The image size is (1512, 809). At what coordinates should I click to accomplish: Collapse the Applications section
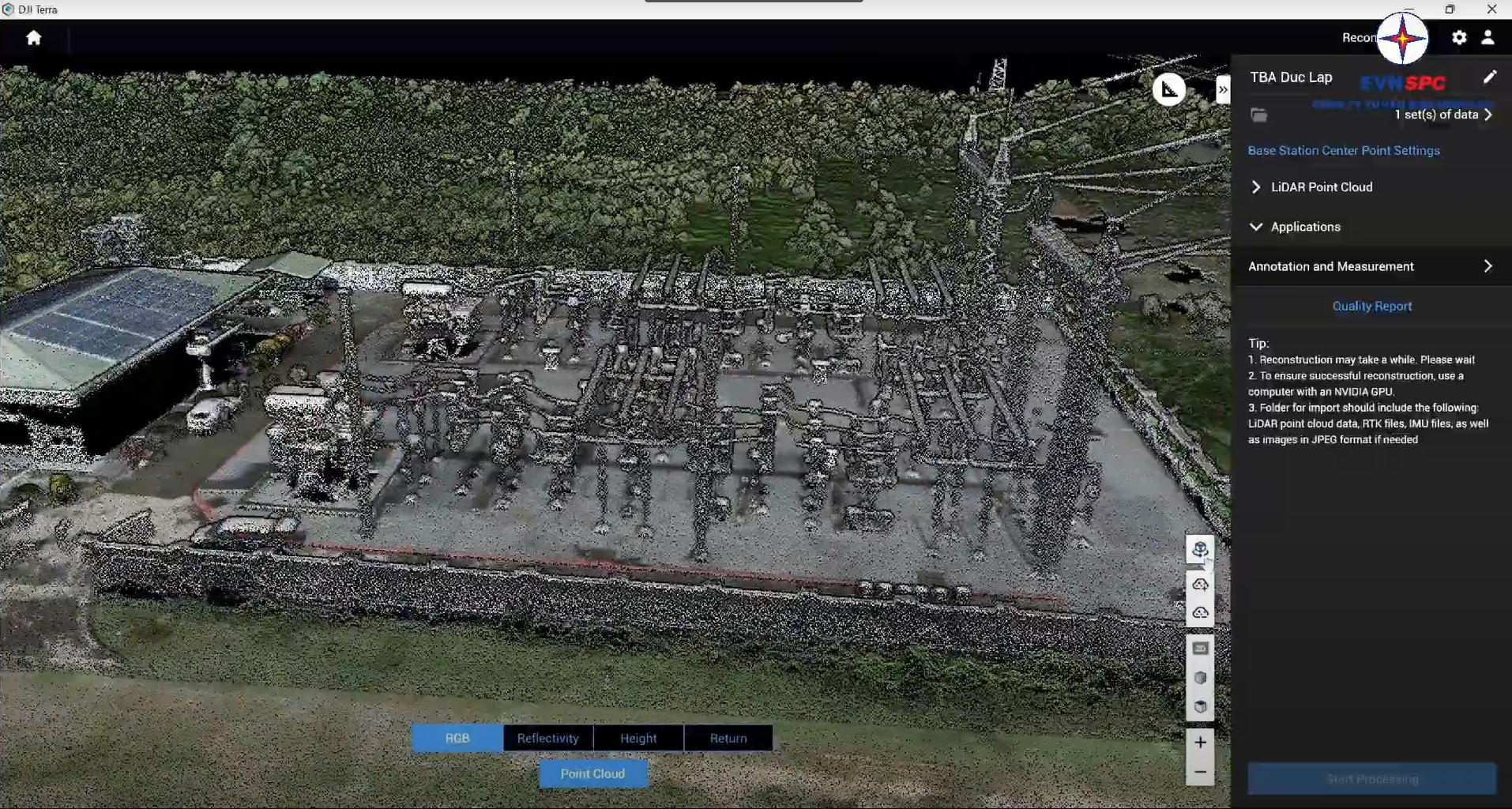point(1256,227)
